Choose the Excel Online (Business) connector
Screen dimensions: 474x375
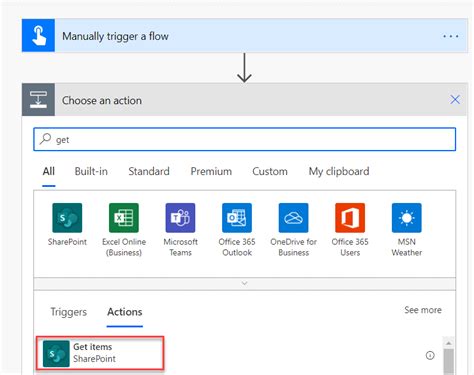(124, 218)
